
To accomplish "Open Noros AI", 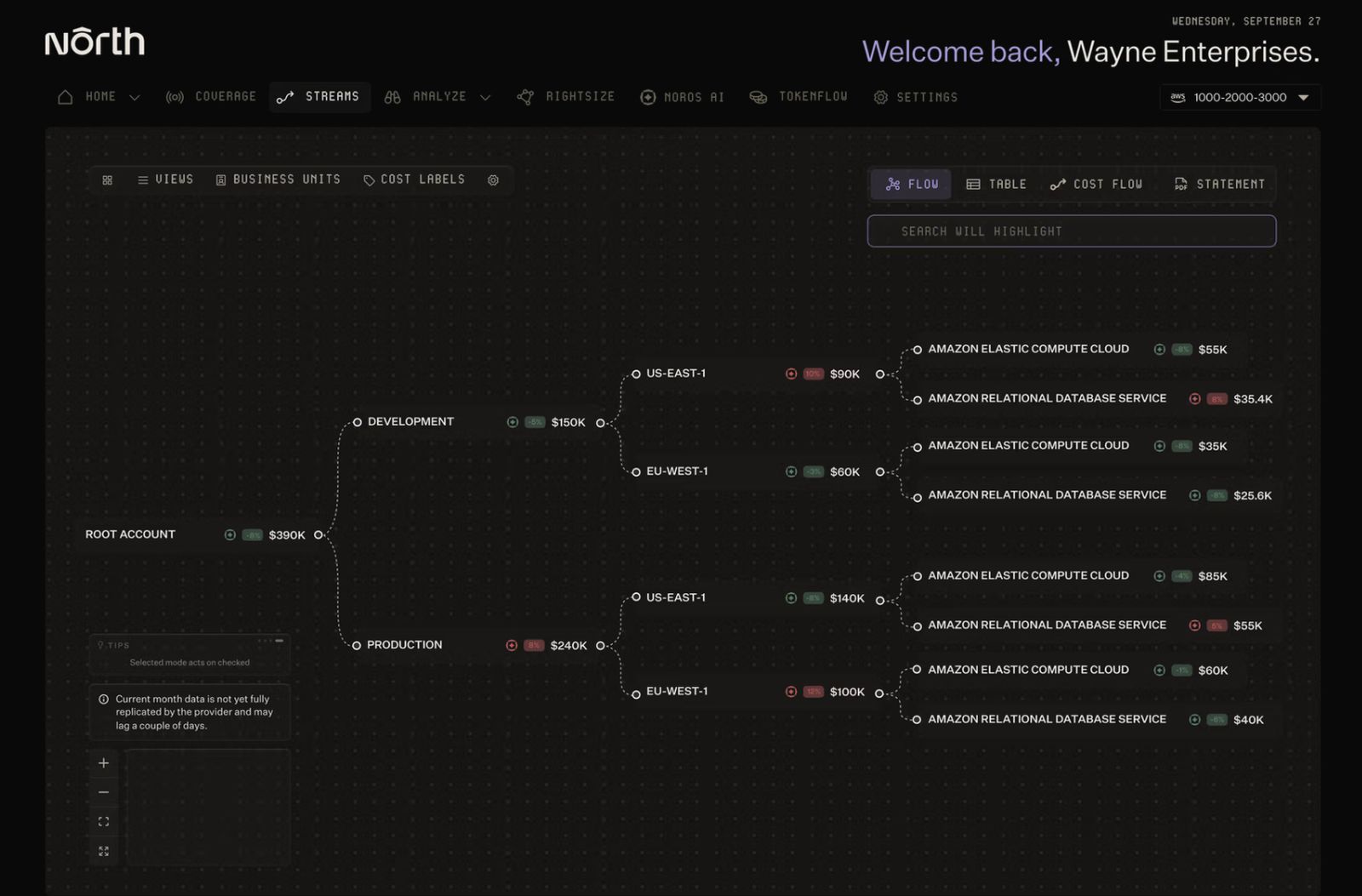I will coord(682,97).
